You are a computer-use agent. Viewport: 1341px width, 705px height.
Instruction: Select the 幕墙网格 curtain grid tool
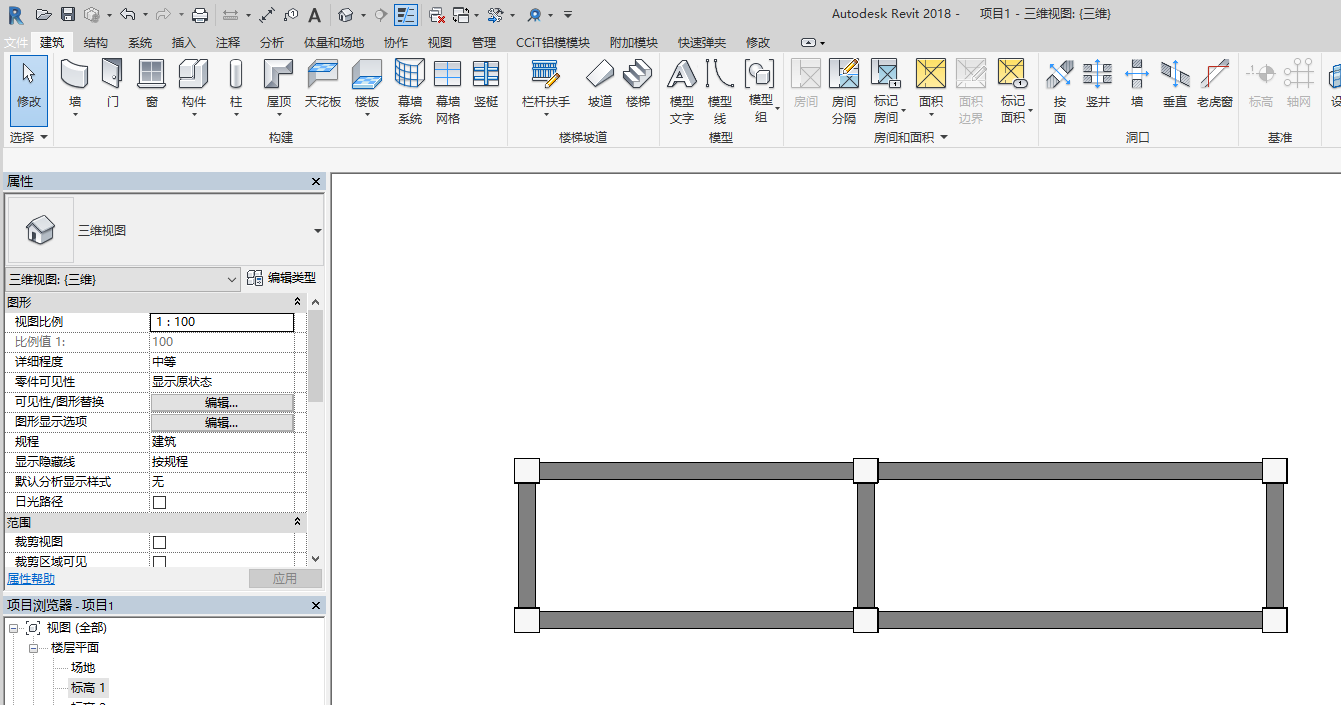click(448, 91)
